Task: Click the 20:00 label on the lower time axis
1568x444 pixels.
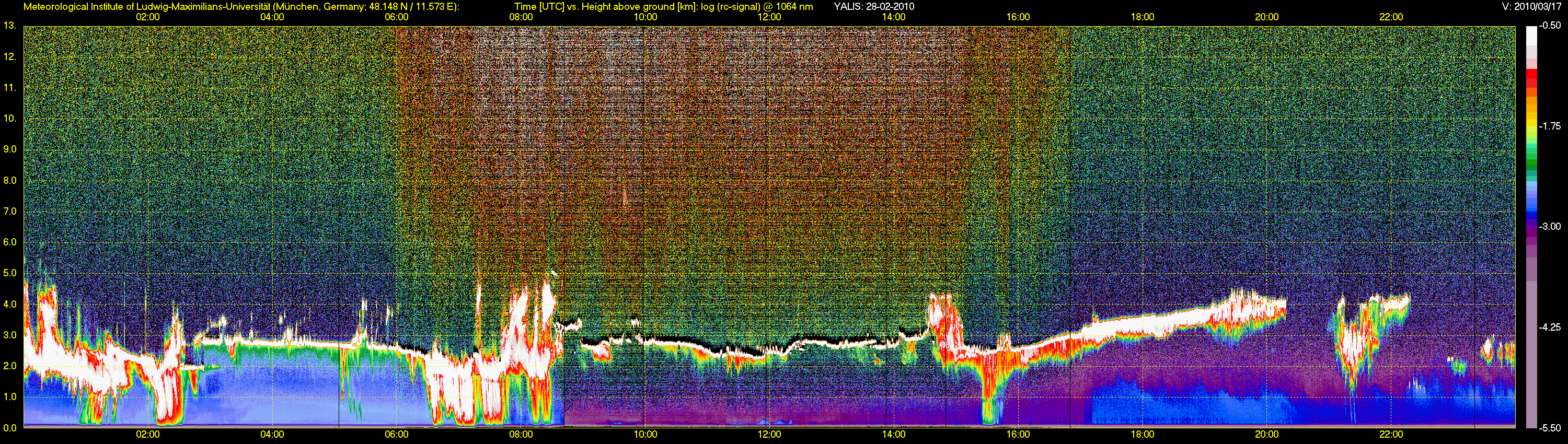Action: coord(1267,434)
